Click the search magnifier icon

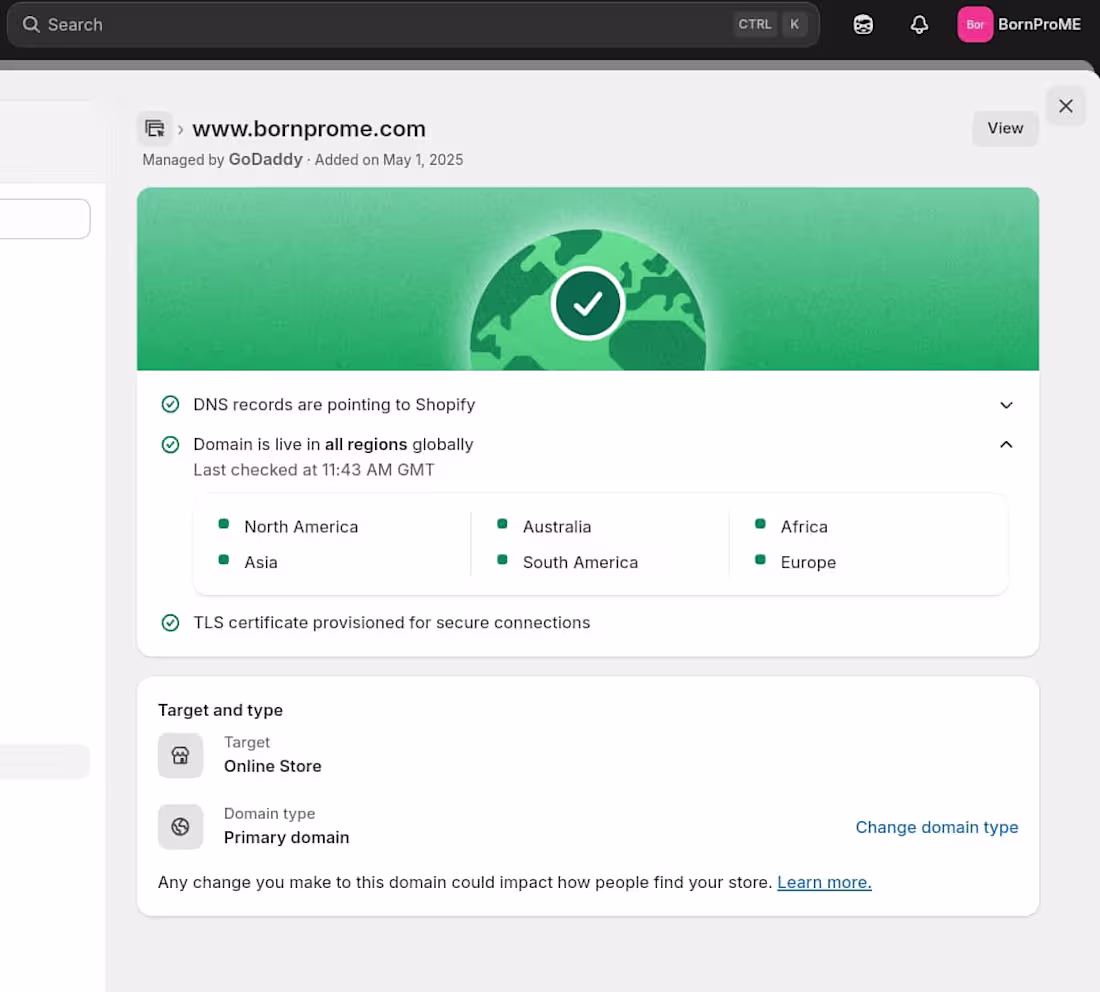tap(31, 24)
